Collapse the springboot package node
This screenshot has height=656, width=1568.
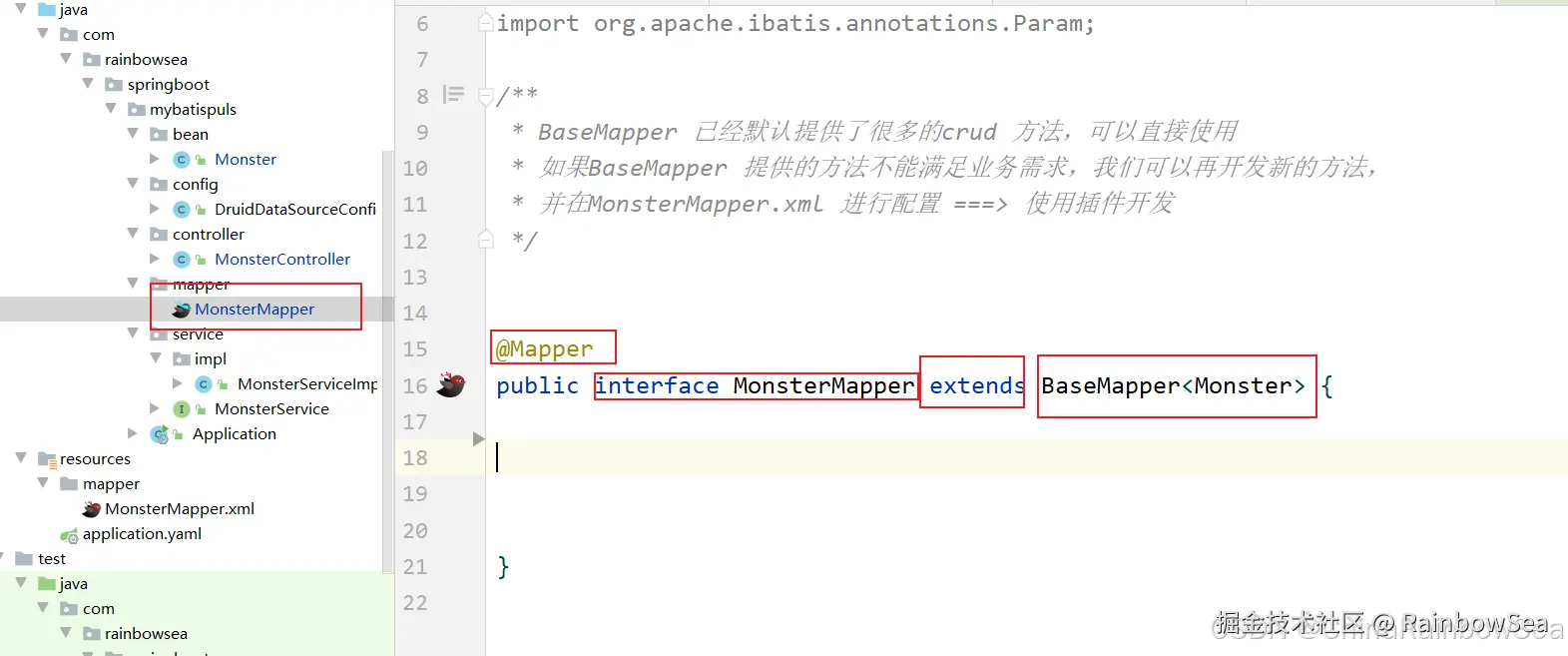pos(88,84)
